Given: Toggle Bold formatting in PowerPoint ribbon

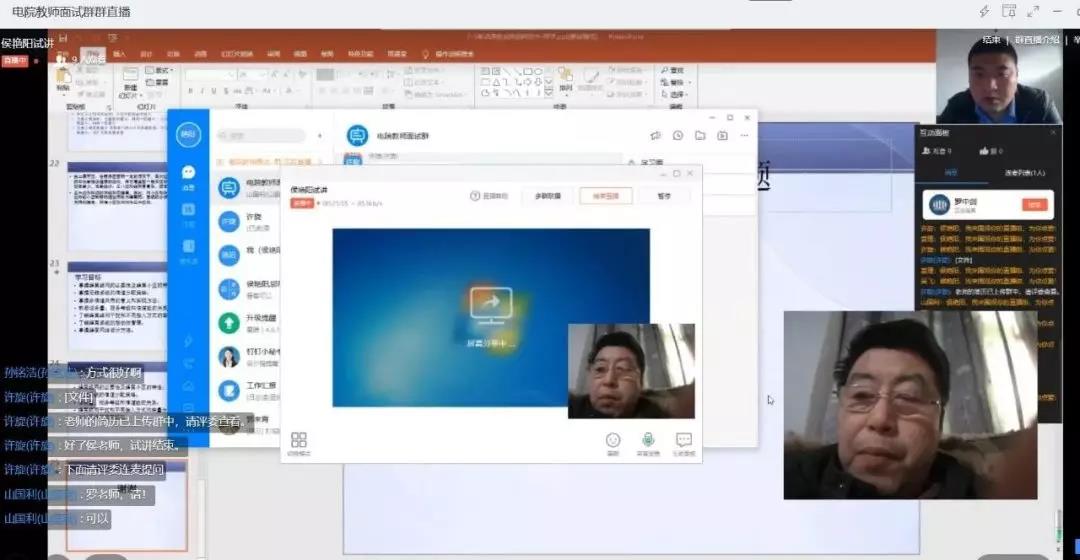Looking at the screenshot, I should coord(190,91).
